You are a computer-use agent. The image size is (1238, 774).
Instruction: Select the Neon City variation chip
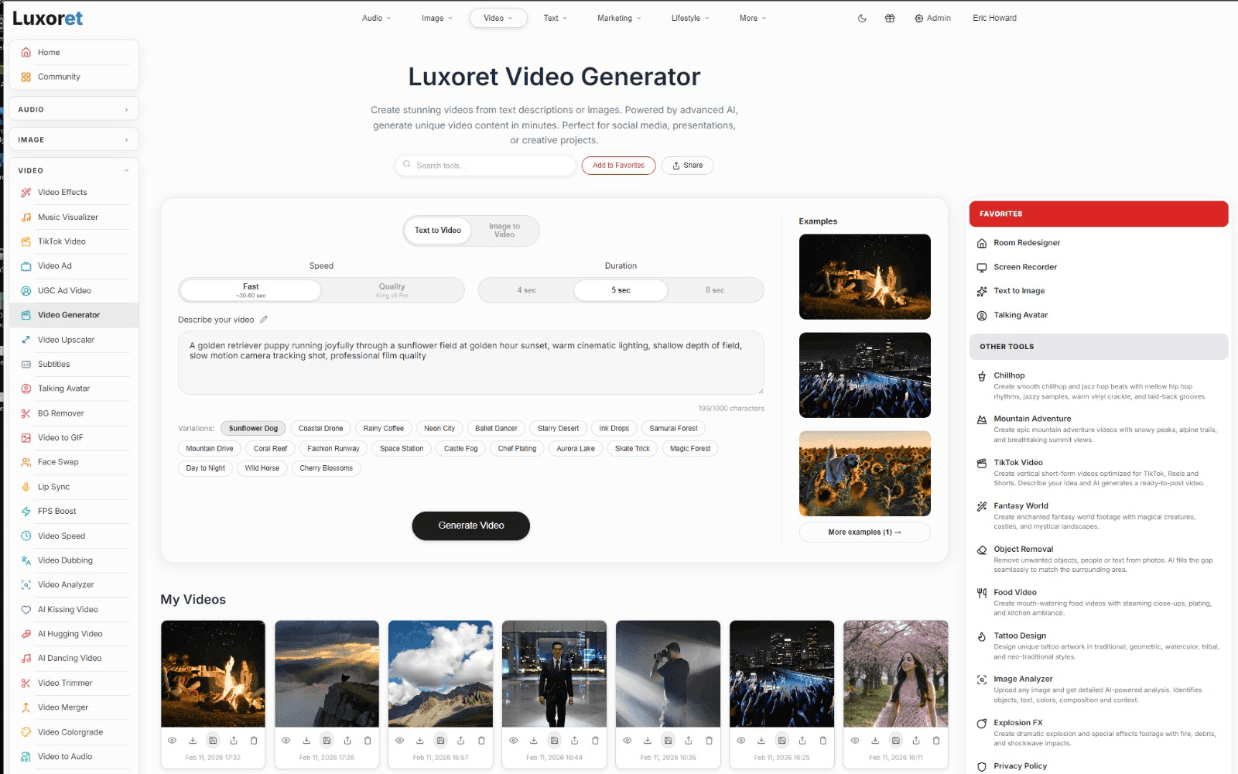(x=439, y=427)
